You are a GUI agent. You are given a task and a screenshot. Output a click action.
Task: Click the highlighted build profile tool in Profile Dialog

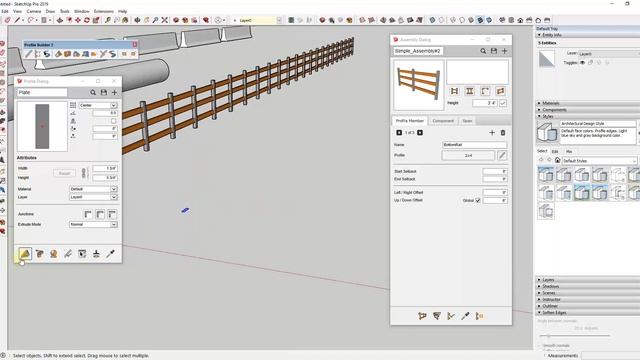[x=25, y=254]
